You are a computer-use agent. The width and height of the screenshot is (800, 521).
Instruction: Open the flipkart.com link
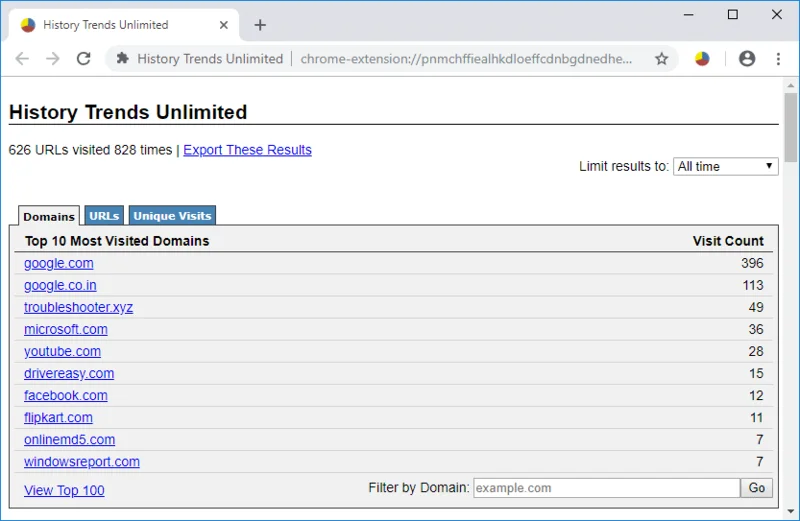pos(58,417)
